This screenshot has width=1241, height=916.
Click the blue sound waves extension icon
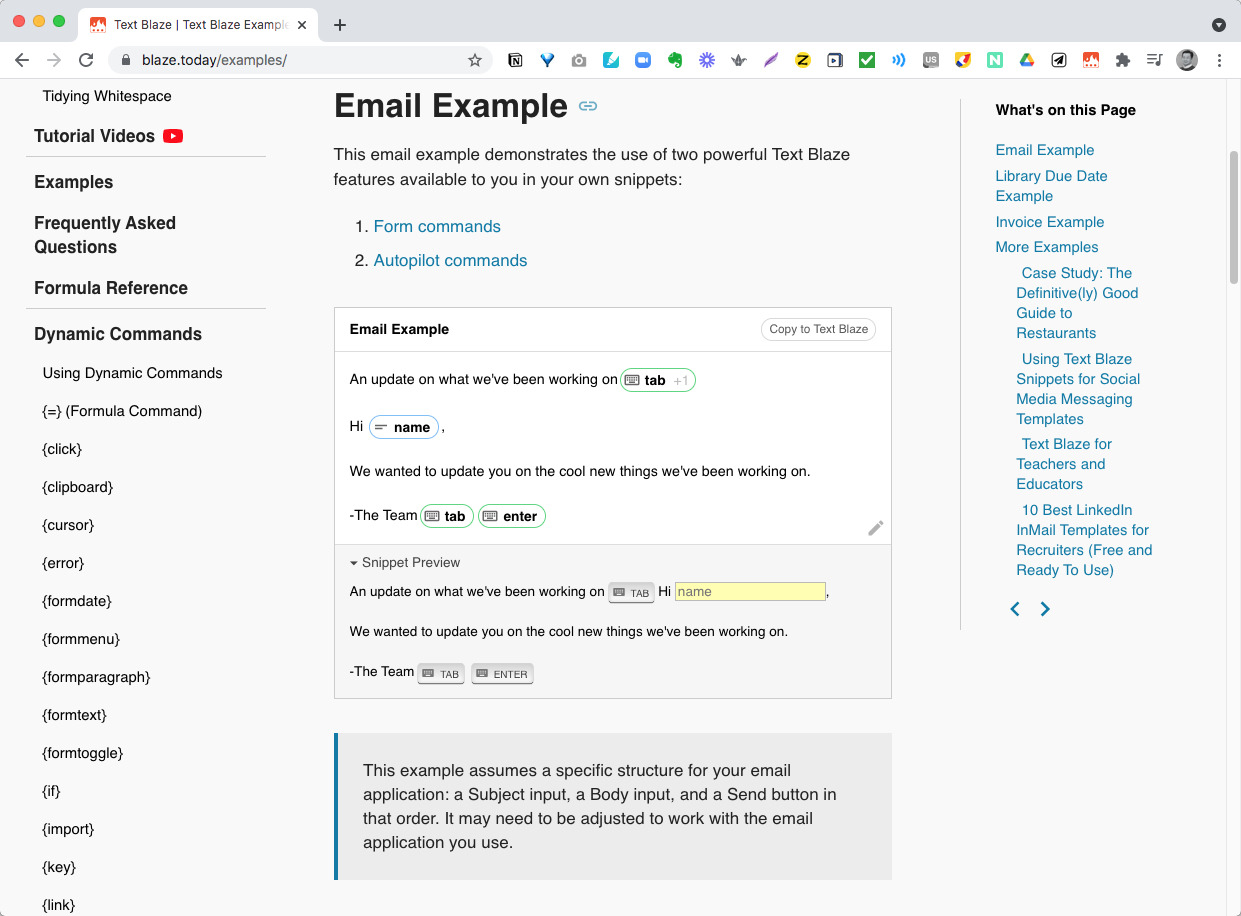click(899, 60)
